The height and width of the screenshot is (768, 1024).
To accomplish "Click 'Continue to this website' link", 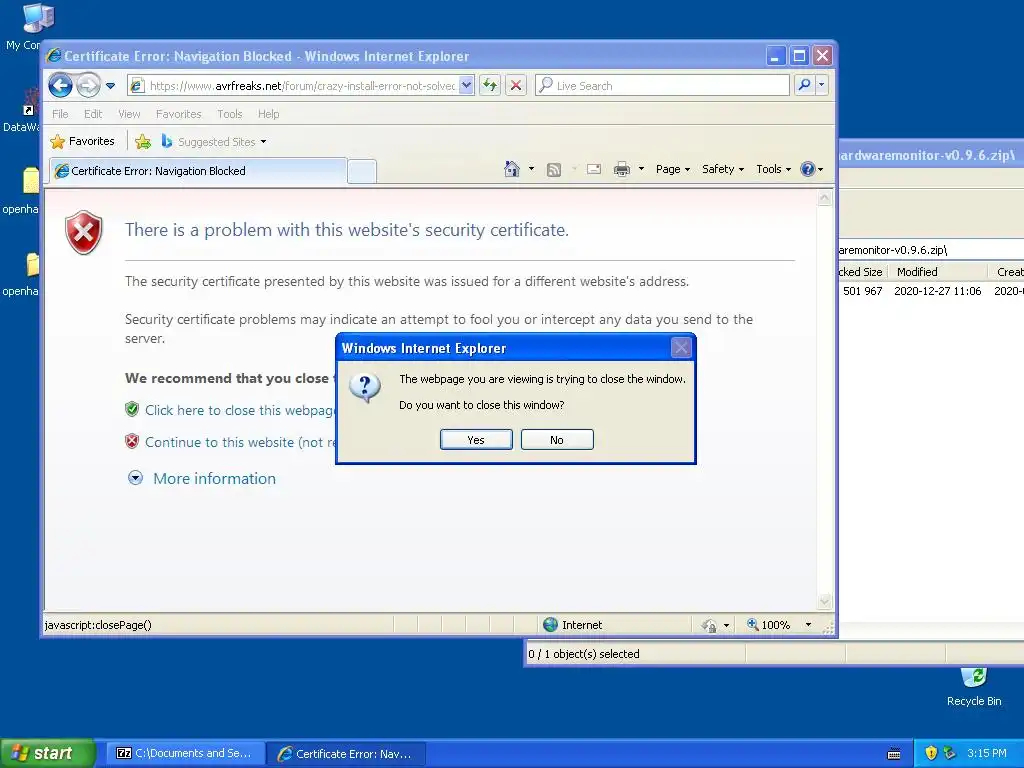I will coord(240,442).
